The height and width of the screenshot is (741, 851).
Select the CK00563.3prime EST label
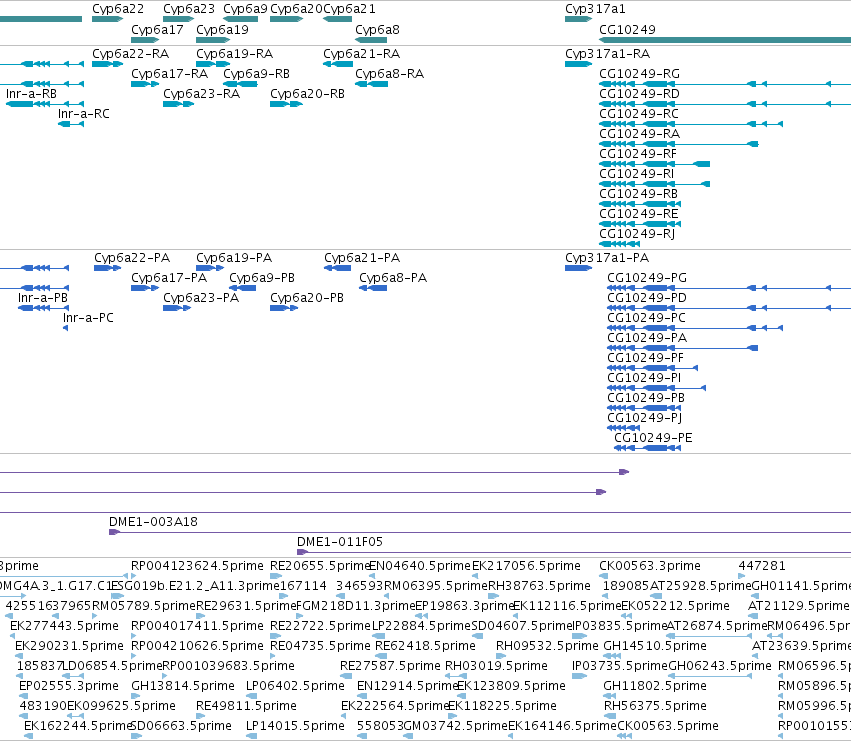tap(650, 566)
